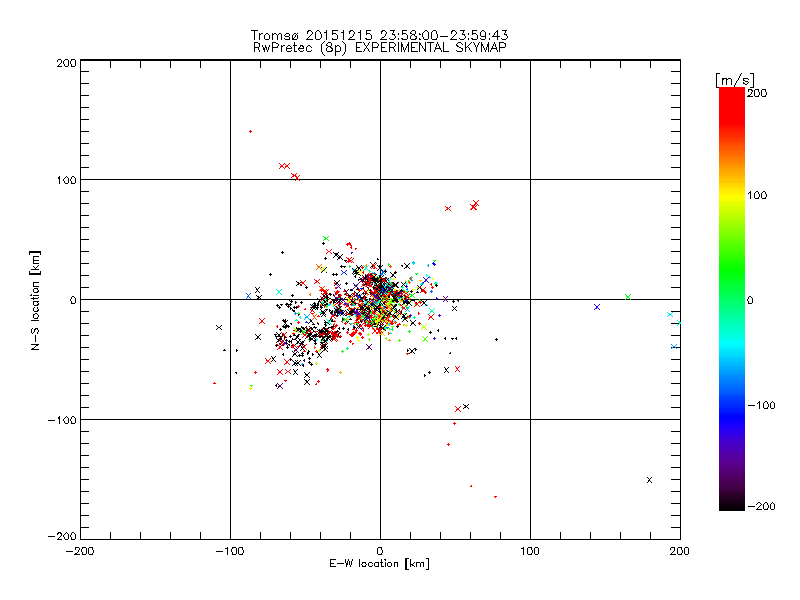Viewport: 800px width, 600px height.
Task: Click the colorbar tick label "100"
Action: [757, 195]
